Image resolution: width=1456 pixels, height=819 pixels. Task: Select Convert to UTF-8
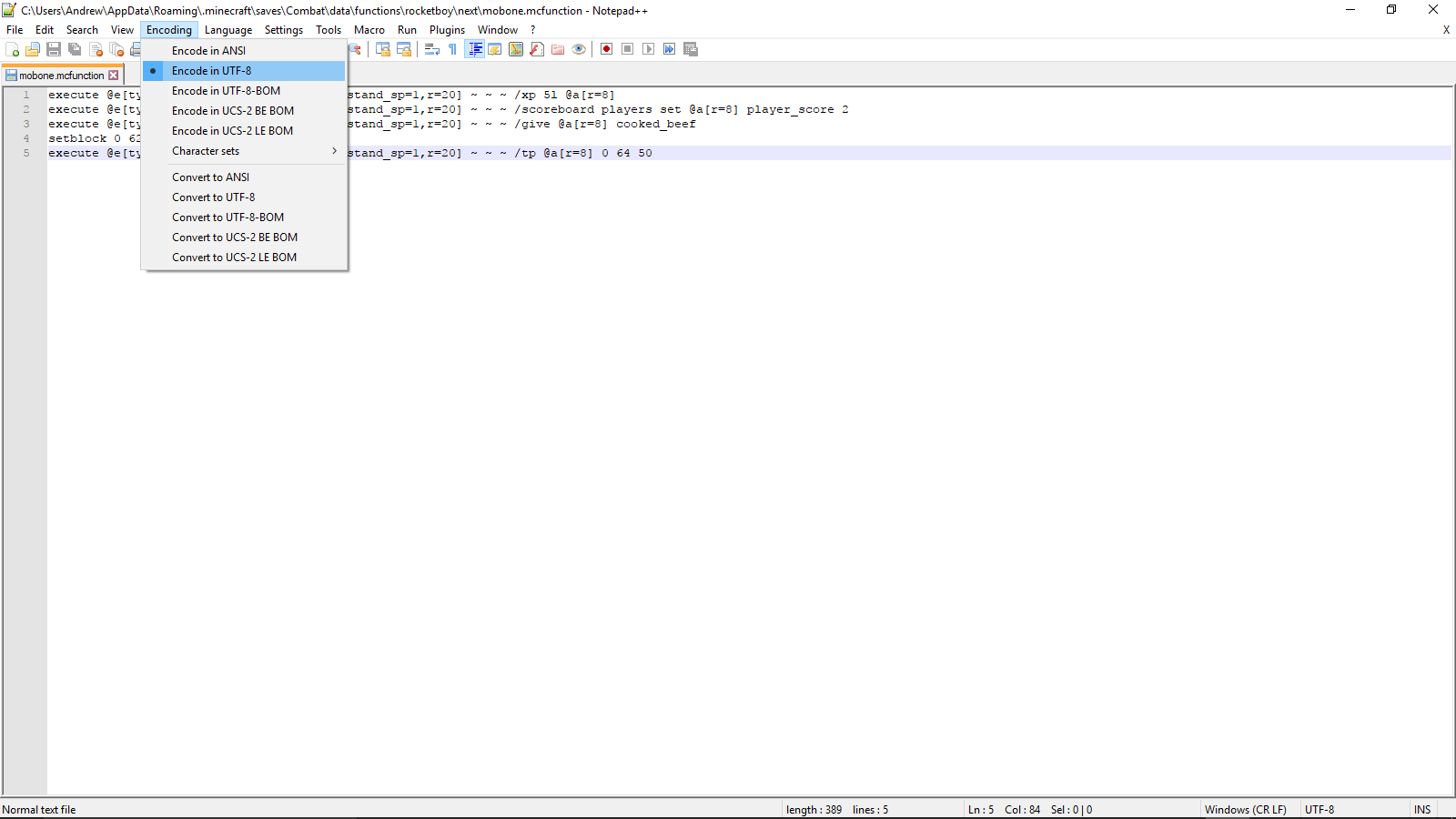tap(244, 197)
